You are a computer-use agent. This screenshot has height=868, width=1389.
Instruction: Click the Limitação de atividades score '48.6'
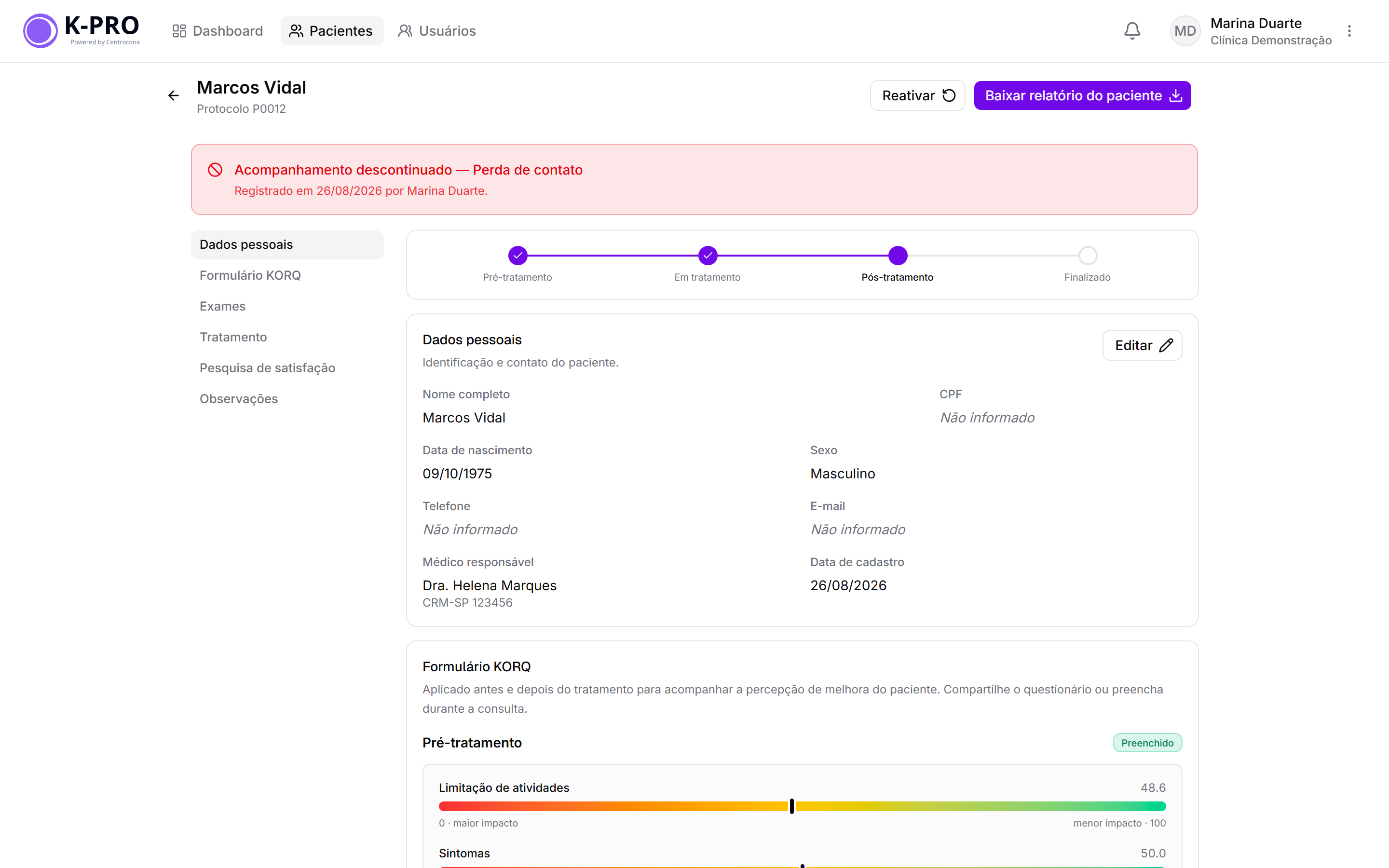coord(1153,787)
